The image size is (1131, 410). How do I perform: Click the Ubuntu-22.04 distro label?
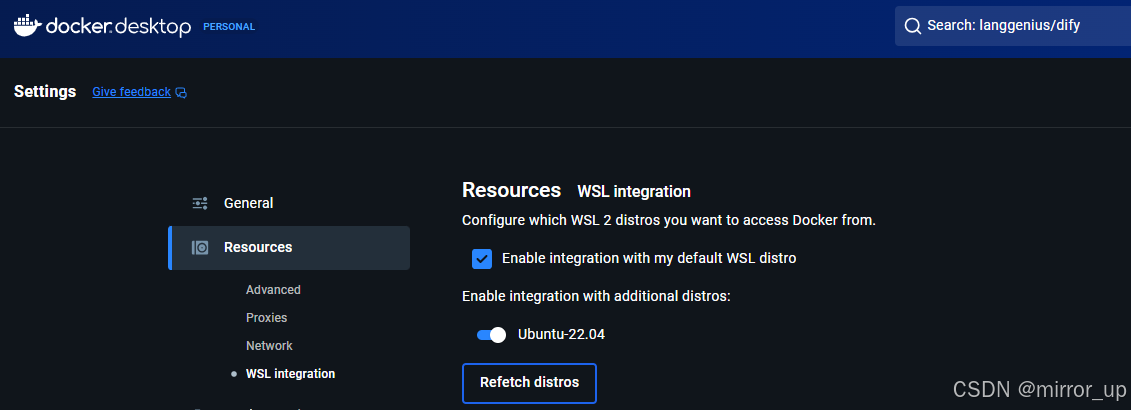tap(561, 335)
